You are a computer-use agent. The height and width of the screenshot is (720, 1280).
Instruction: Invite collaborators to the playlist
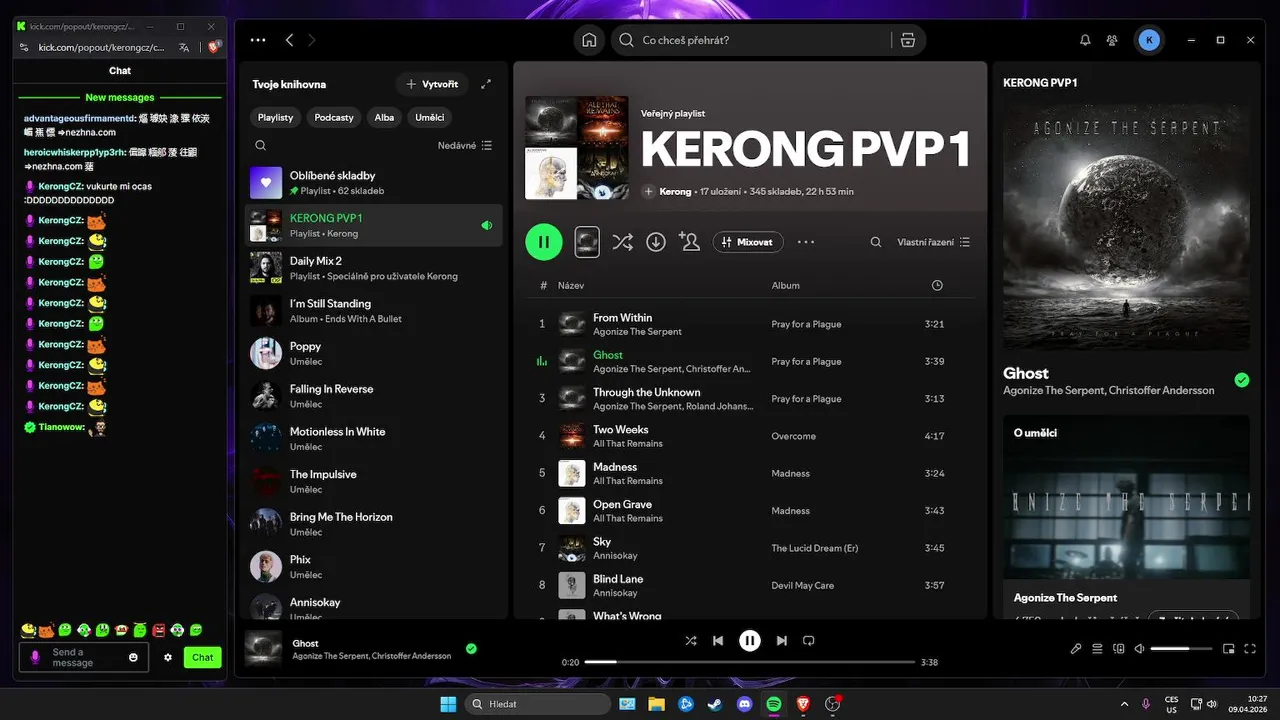pyautogui.click(x=689, y=241)
